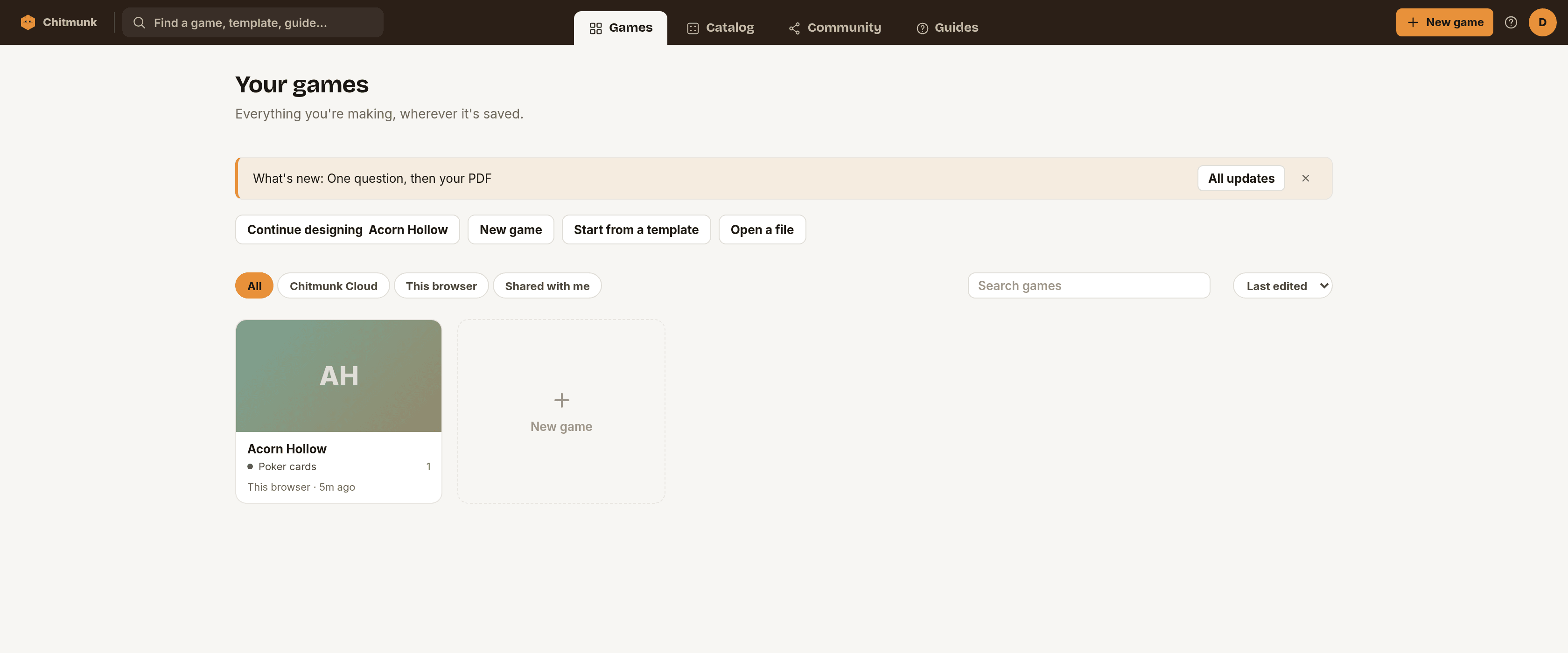Viewport: 1568px width, 653px height.
Task: Focus the Find a game, template, guide field
Action: pyautogui.click(x=252, y=22)
